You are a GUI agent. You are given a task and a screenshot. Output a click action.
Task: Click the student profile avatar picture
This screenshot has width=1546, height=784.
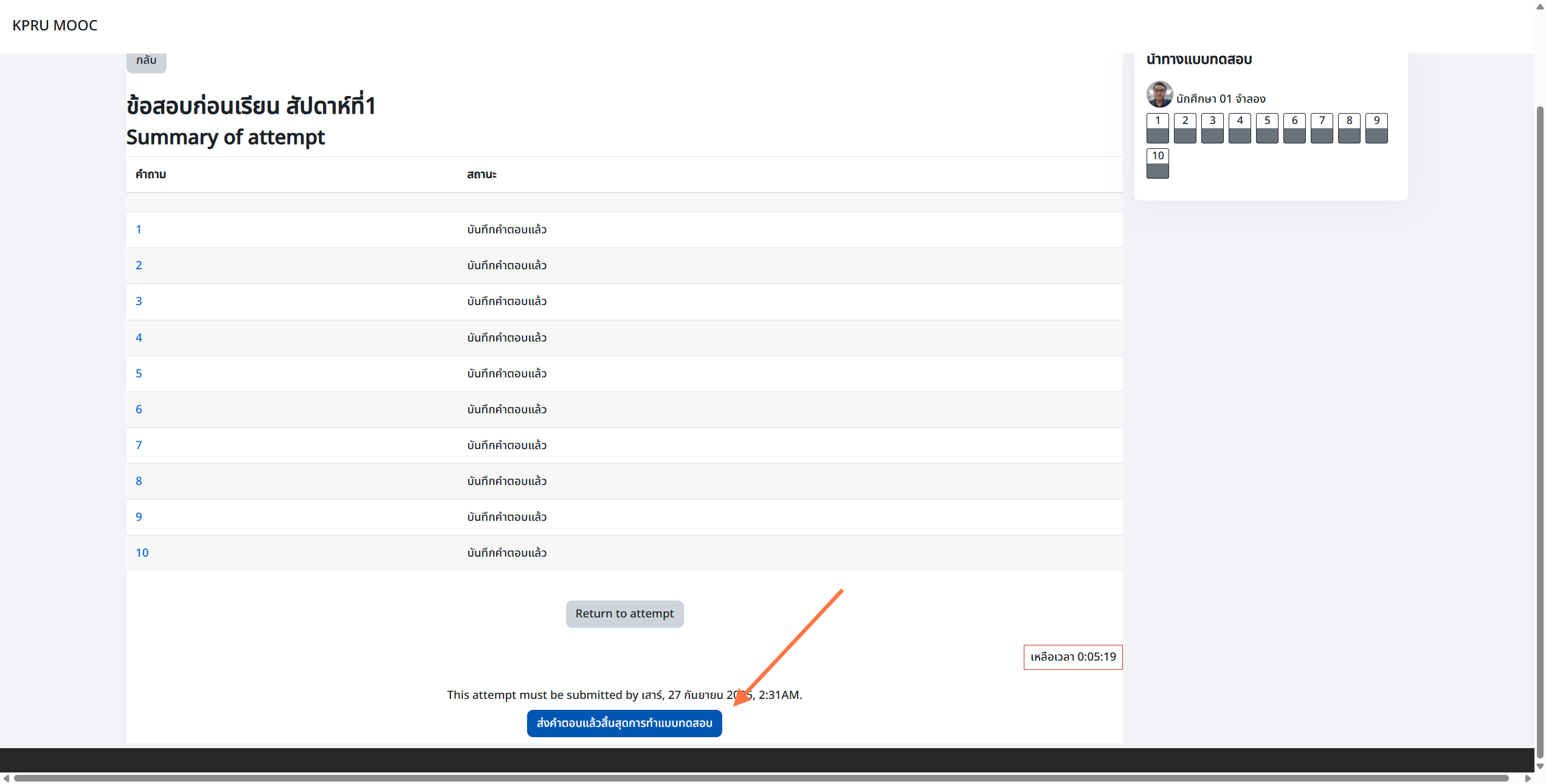click(x=1159, y=94)
